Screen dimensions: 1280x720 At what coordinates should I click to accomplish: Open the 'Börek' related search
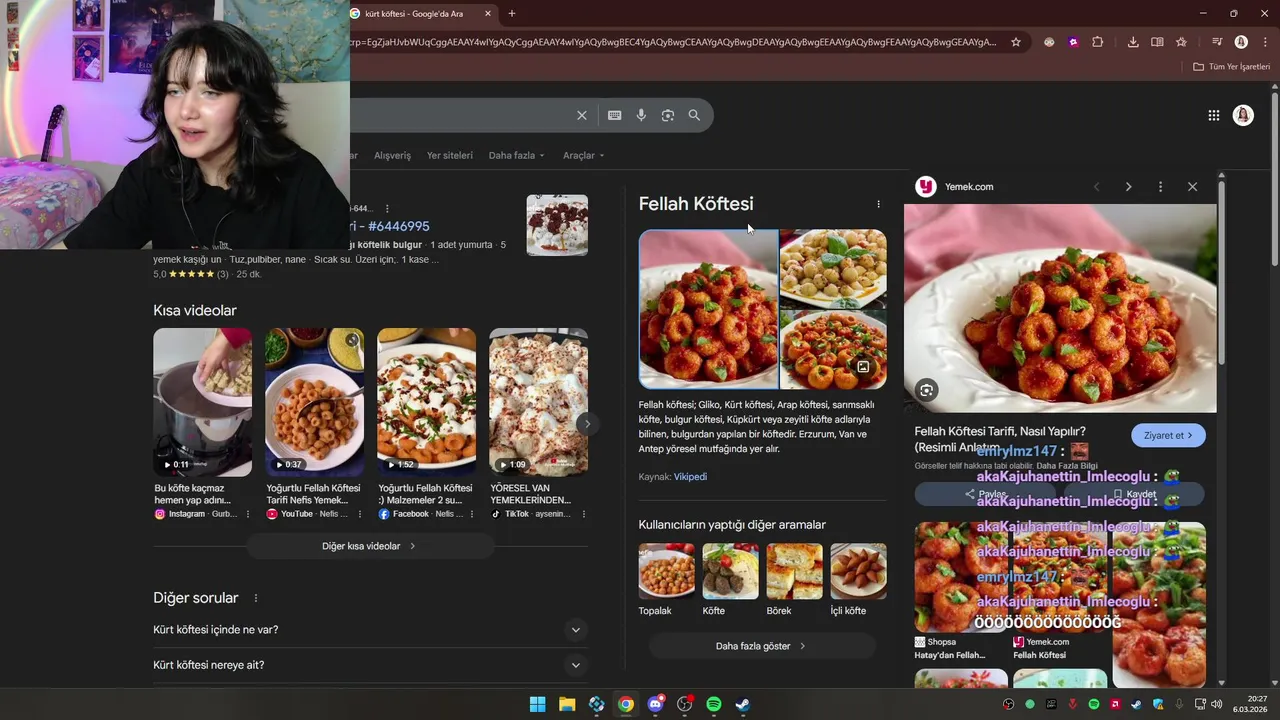point(794,581)
